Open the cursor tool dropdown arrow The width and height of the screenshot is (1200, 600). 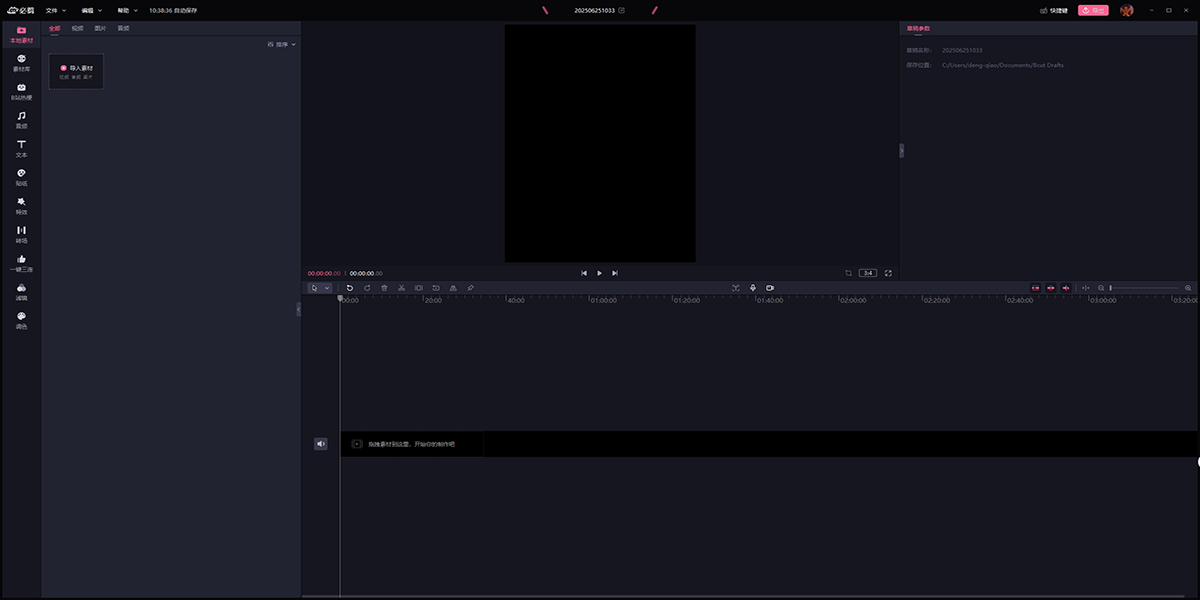click(x=327, y=288)
